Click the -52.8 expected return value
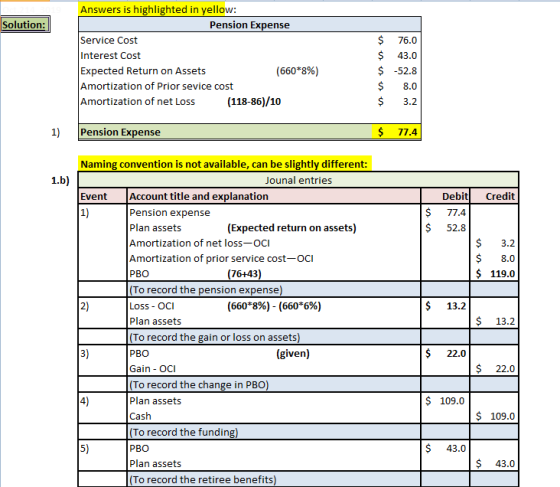Image resolution: width=560 pixels, height=487 pixels. (x=405, y=71)
